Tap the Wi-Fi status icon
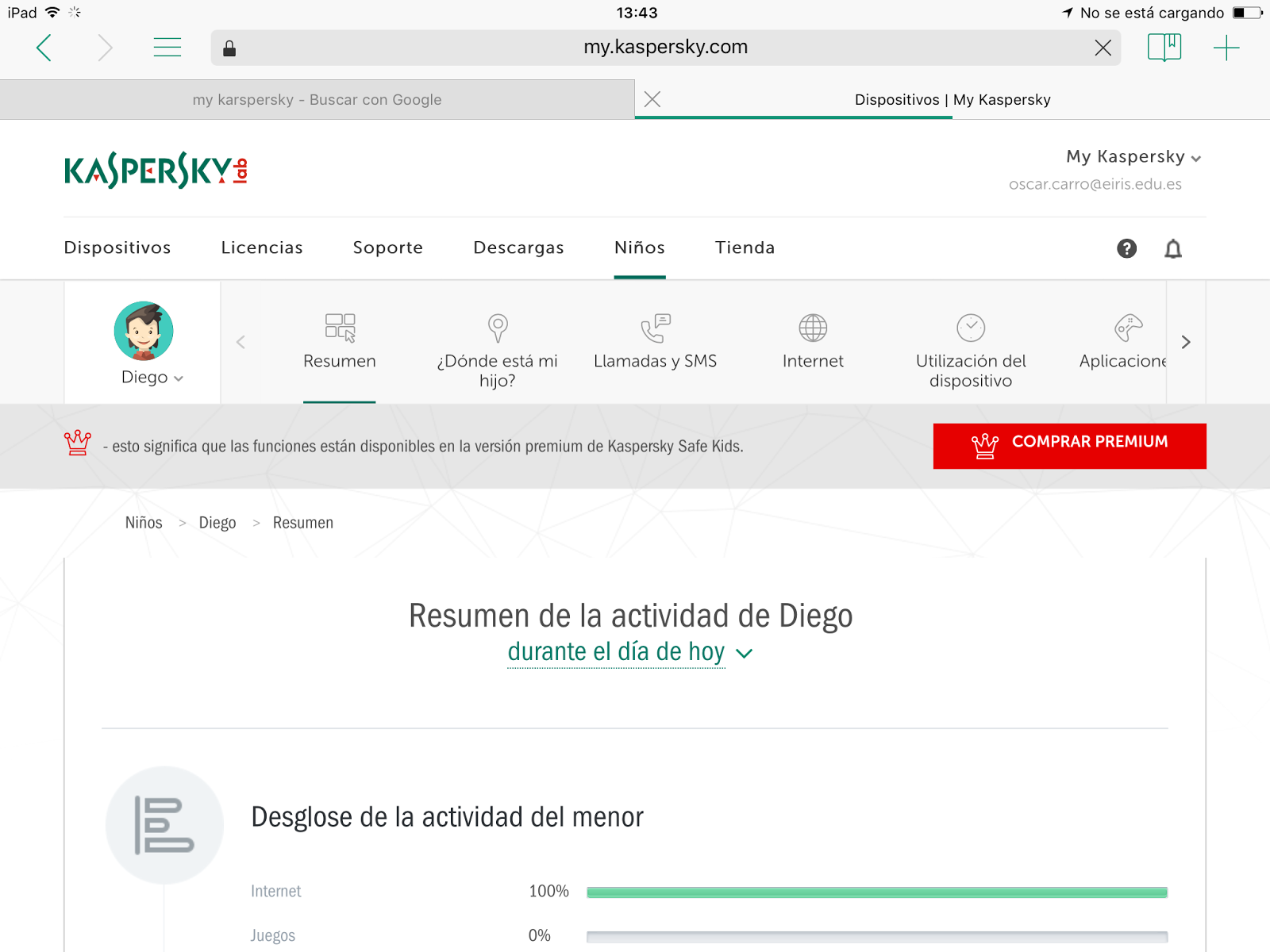1270x952 pixels. 52,13
